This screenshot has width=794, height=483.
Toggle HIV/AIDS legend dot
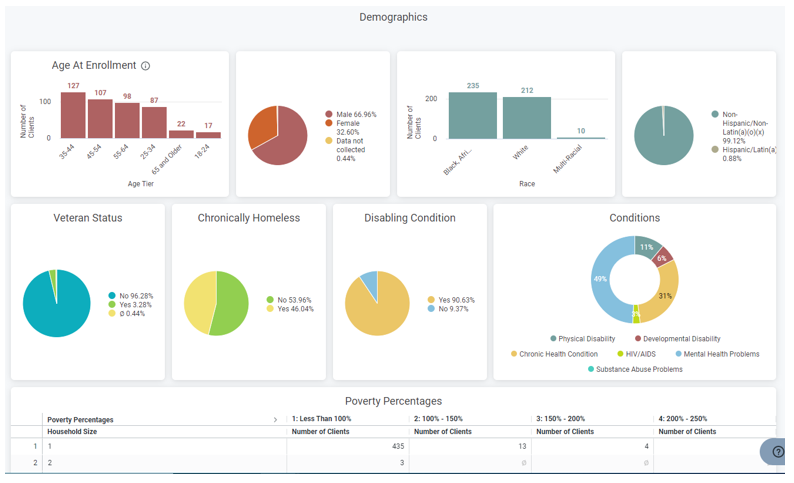(620, 354)
